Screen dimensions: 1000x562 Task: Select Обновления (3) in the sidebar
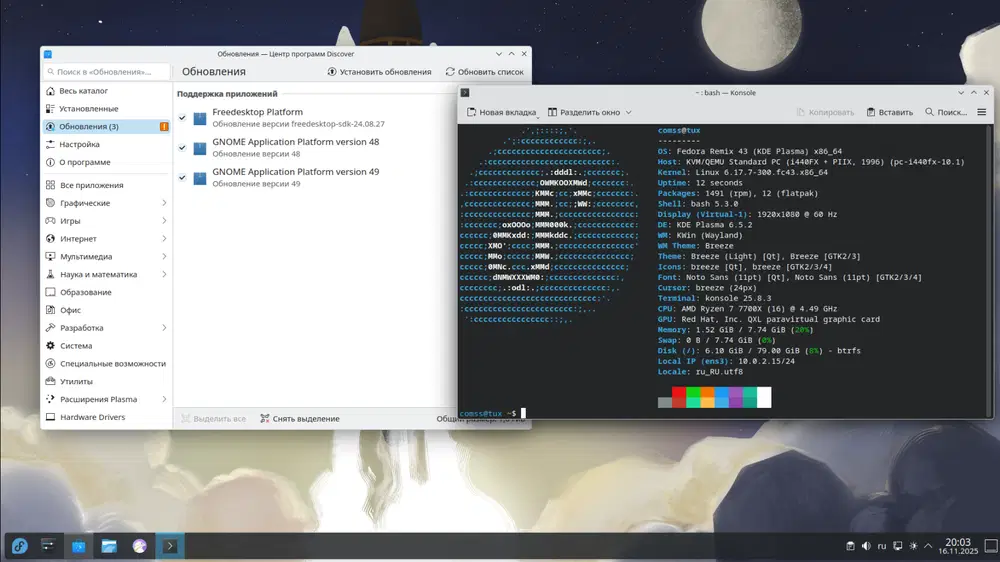coord(107,126)
